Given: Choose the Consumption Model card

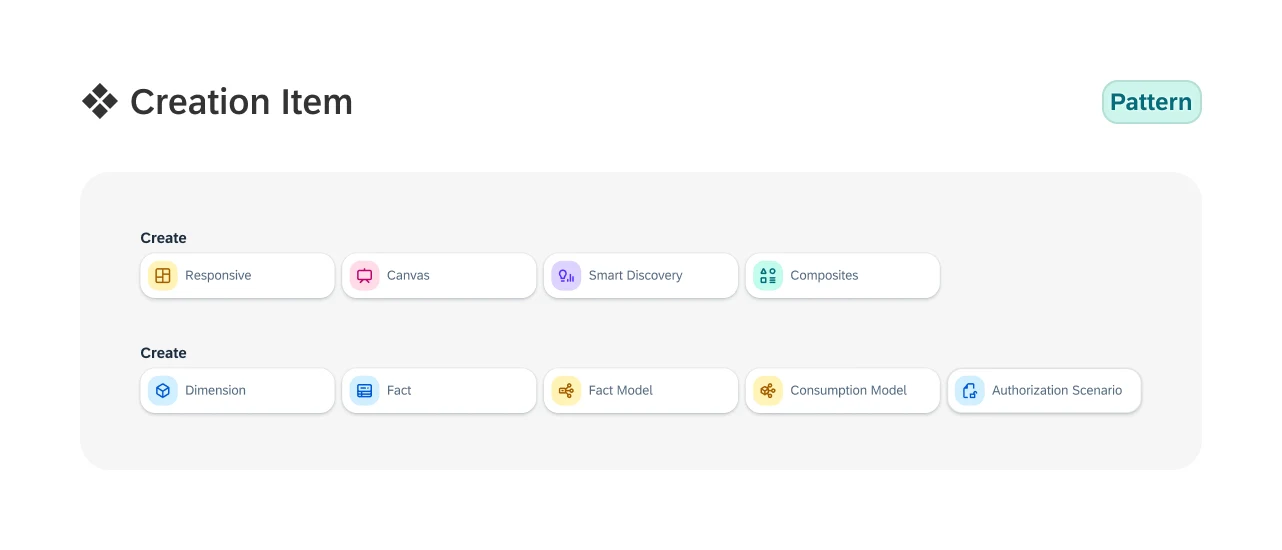Looking at the screenshot, I should 843,391.
